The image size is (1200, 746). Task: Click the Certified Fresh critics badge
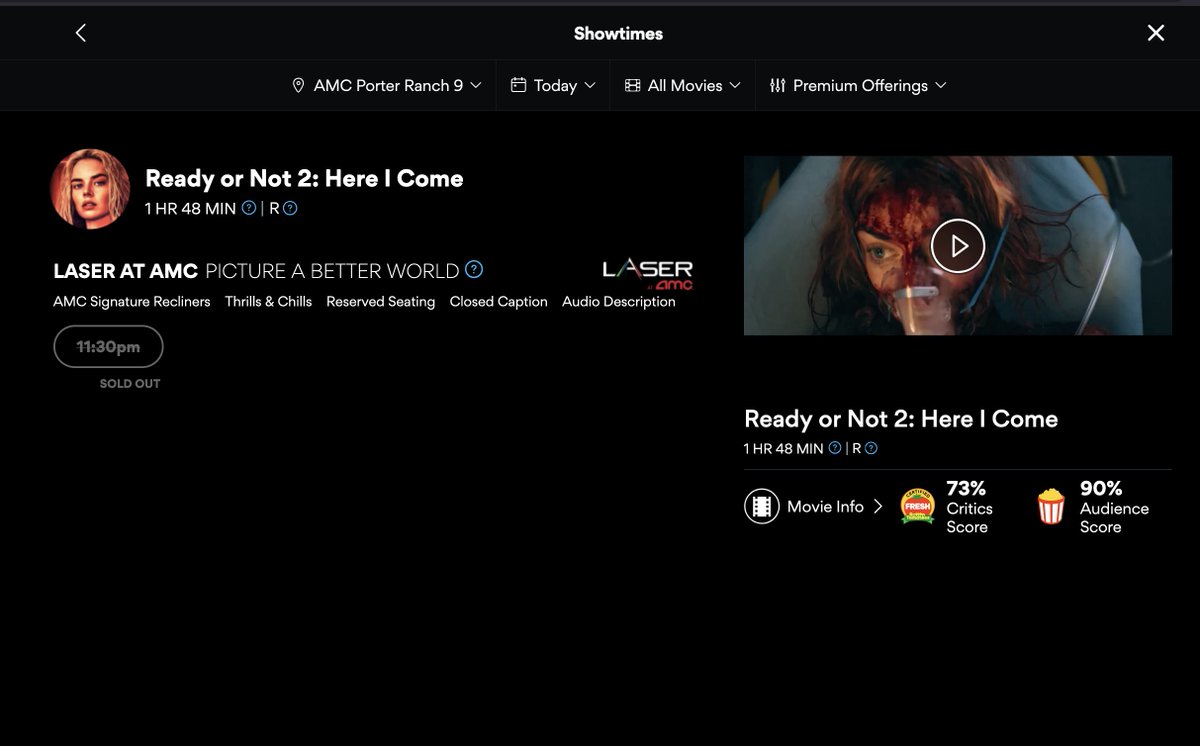[x=918, y=507]
